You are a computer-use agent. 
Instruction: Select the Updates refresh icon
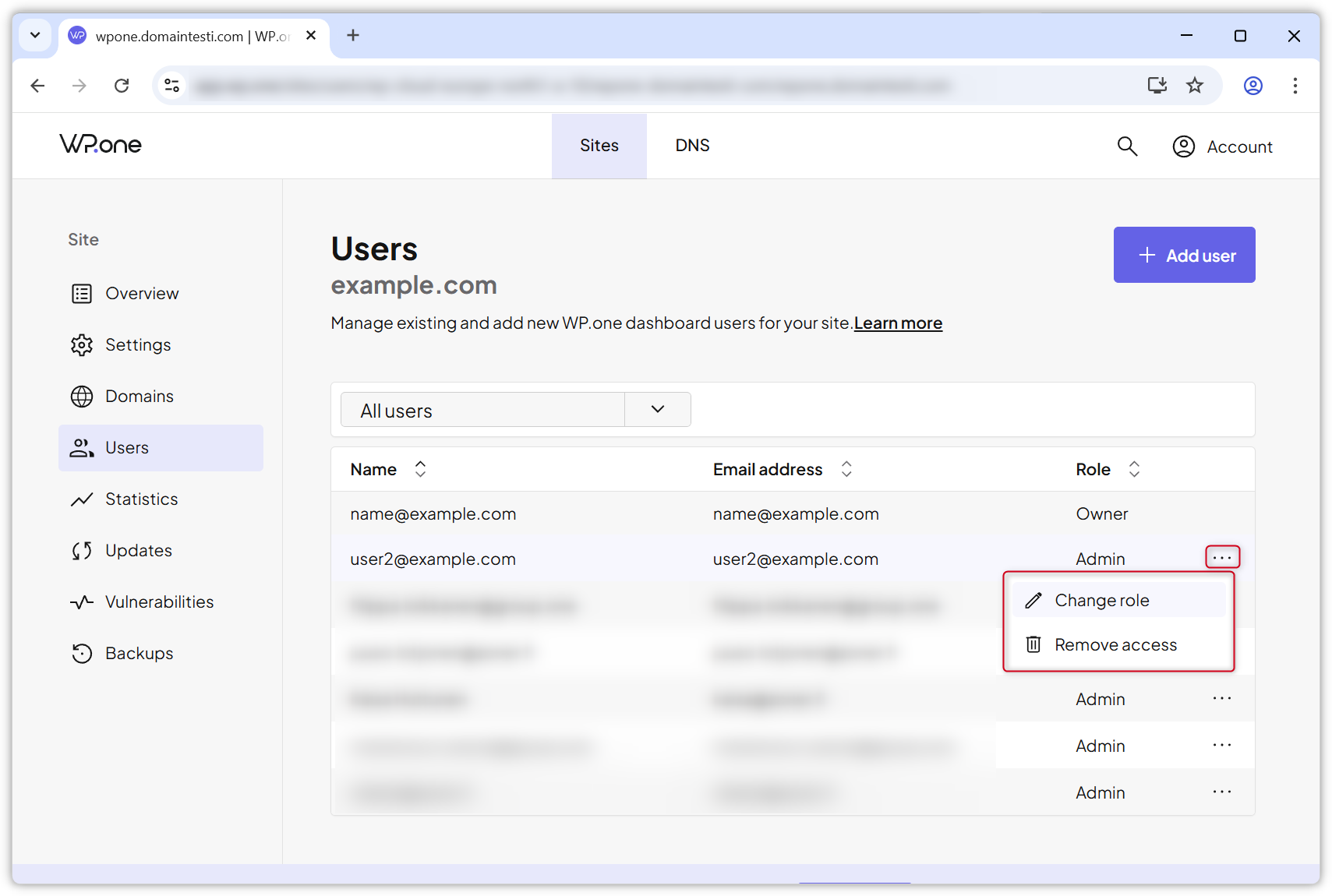click(x=82, y=550)
